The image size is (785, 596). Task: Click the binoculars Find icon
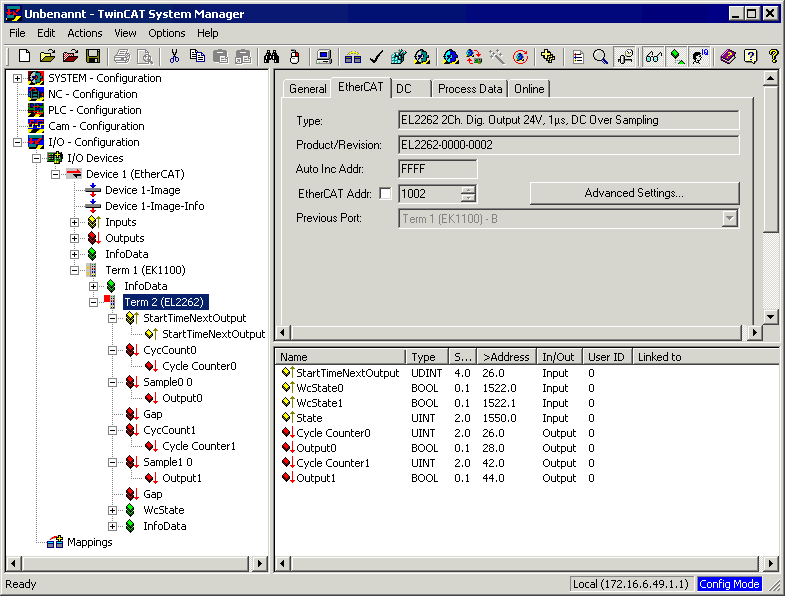tap(271, 57)
